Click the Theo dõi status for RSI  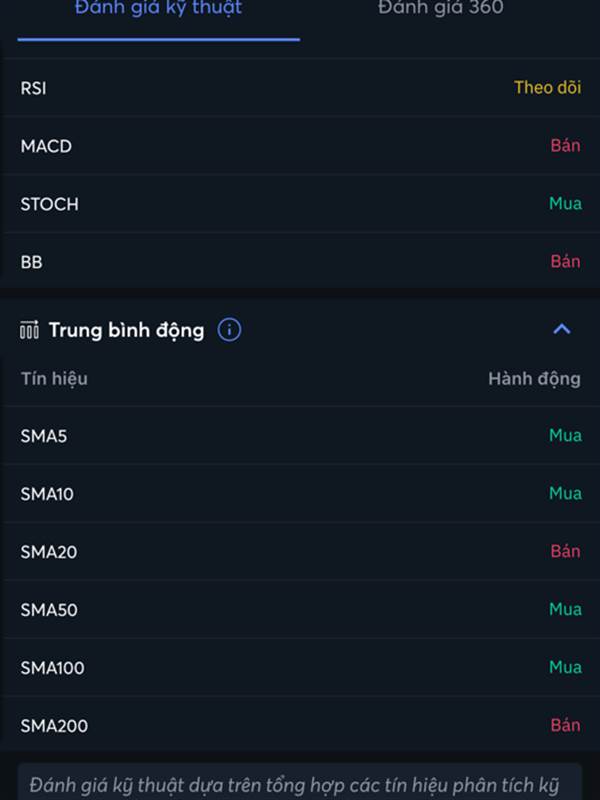point(547,88)
